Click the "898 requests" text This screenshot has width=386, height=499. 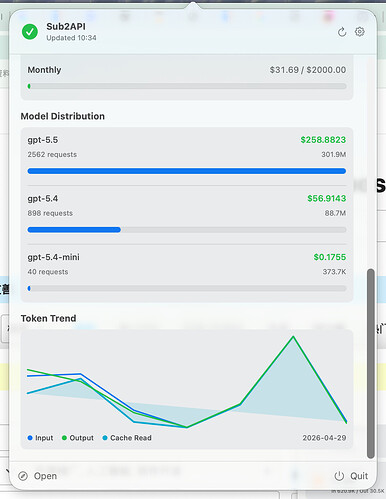[50, 213]
